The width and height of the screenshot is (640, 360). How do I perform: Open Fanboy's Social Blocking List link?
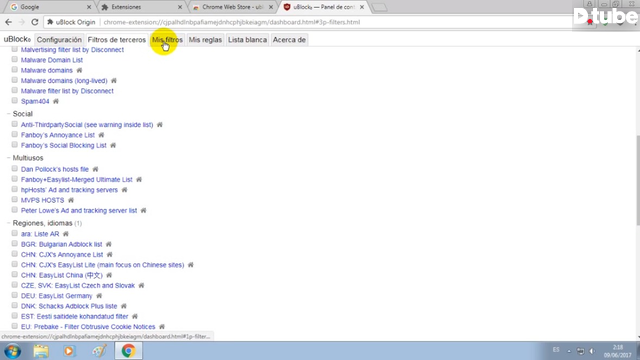click(64, 145)
